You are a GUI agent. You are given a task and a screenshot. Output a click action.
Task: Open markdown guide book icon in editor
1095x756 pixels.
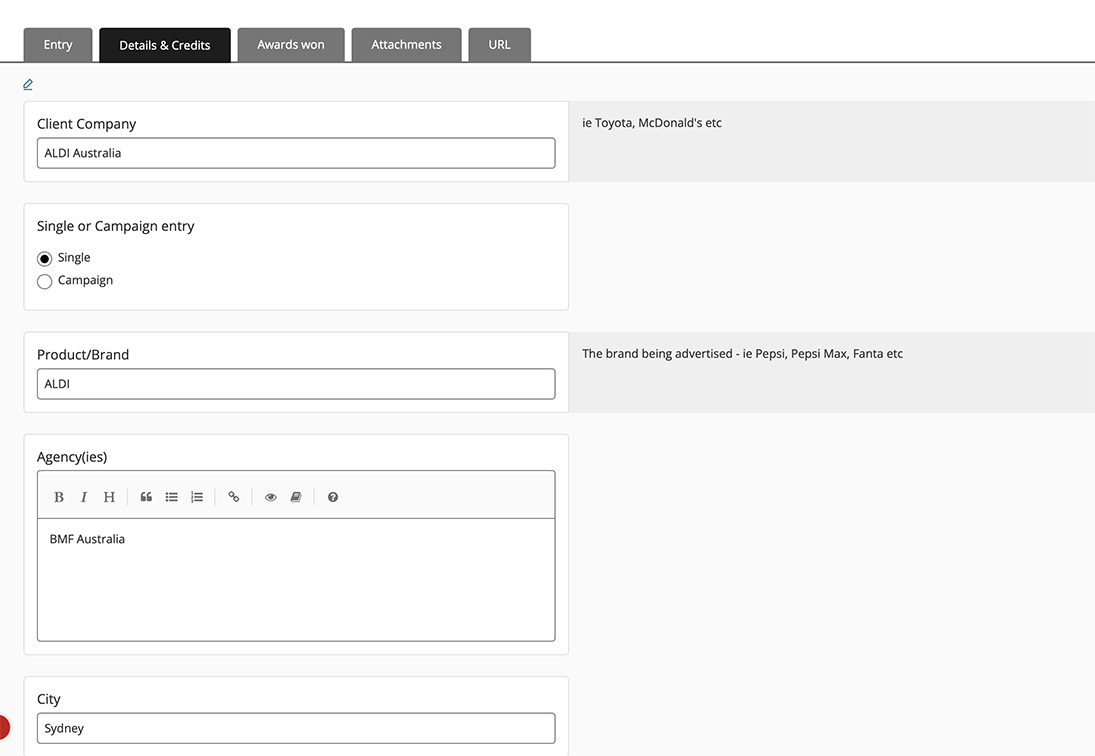(x=296, y=497)
